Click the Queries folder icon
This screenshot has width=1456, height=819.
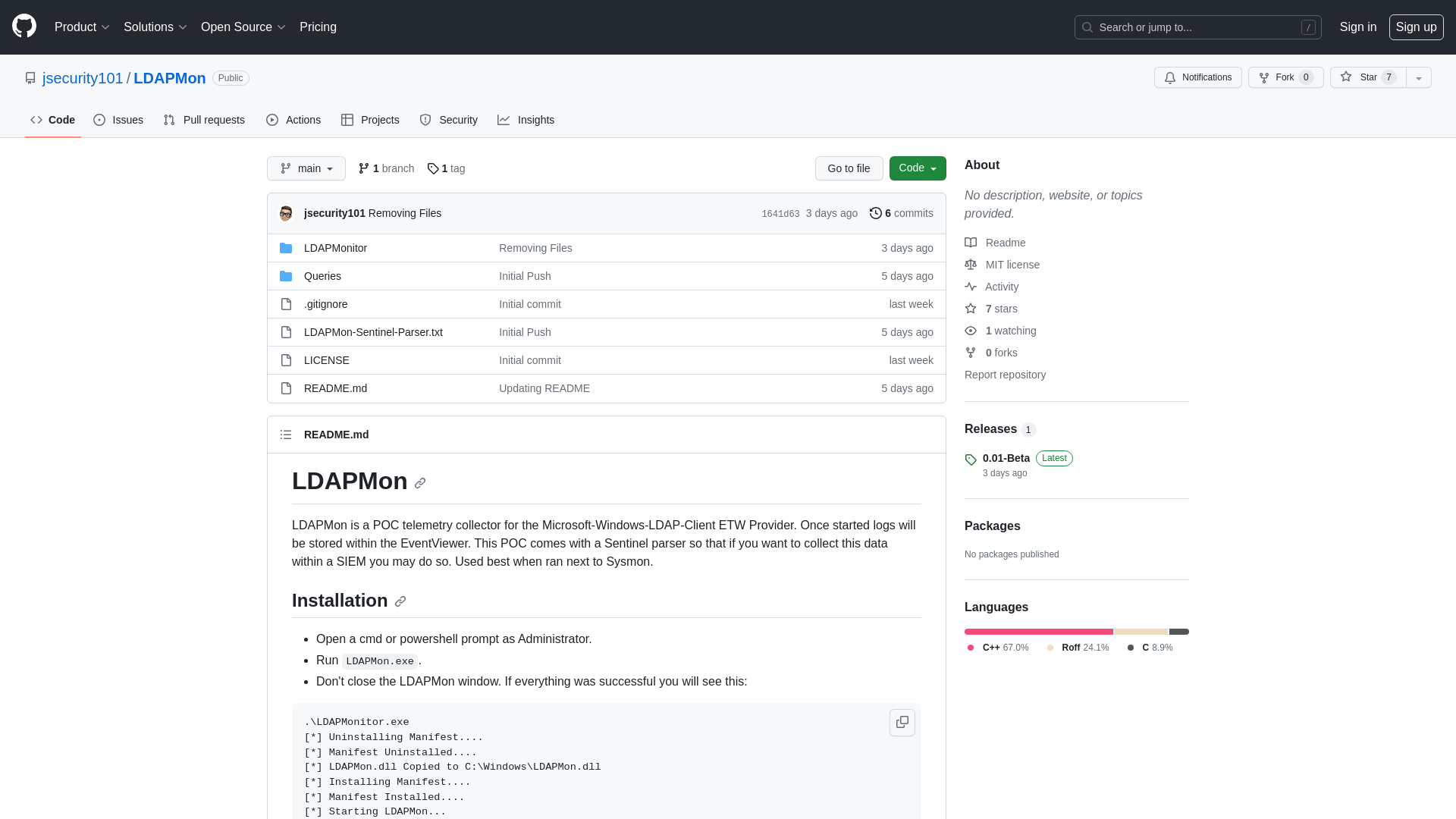point(286,276)
